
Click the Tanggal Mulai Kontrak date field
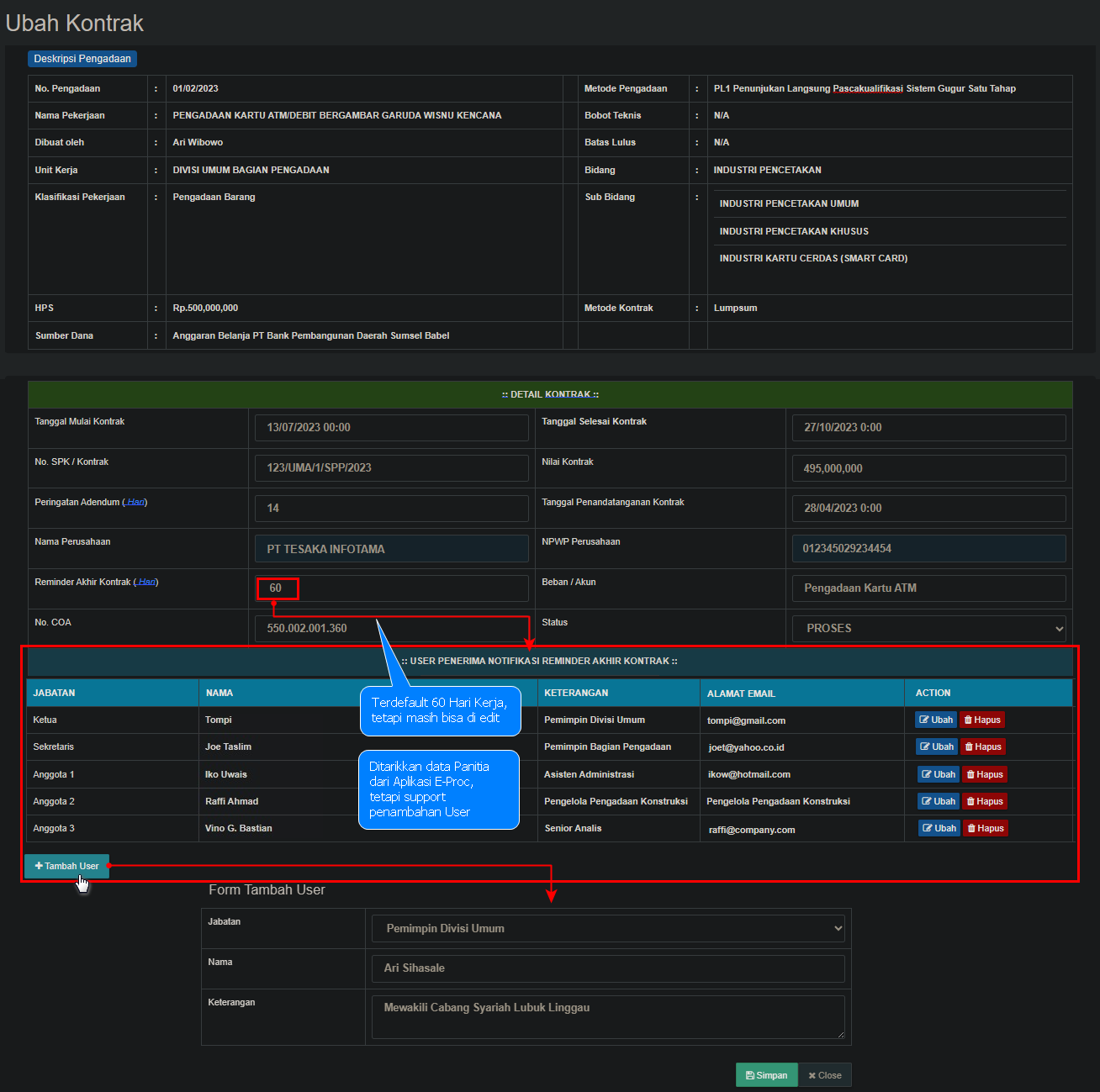click(x=391, y=427)
